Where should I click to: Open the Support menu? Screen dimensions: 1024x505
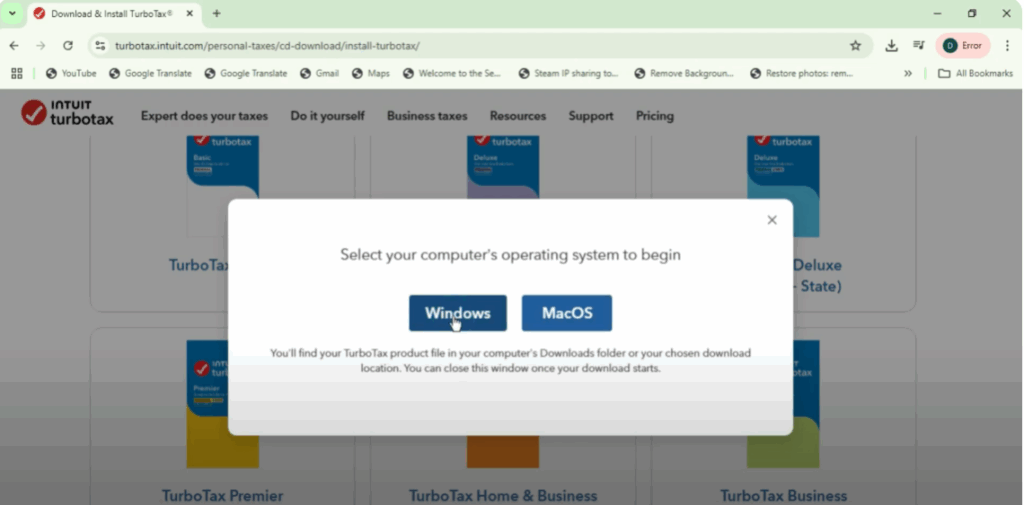coord(591,116)
